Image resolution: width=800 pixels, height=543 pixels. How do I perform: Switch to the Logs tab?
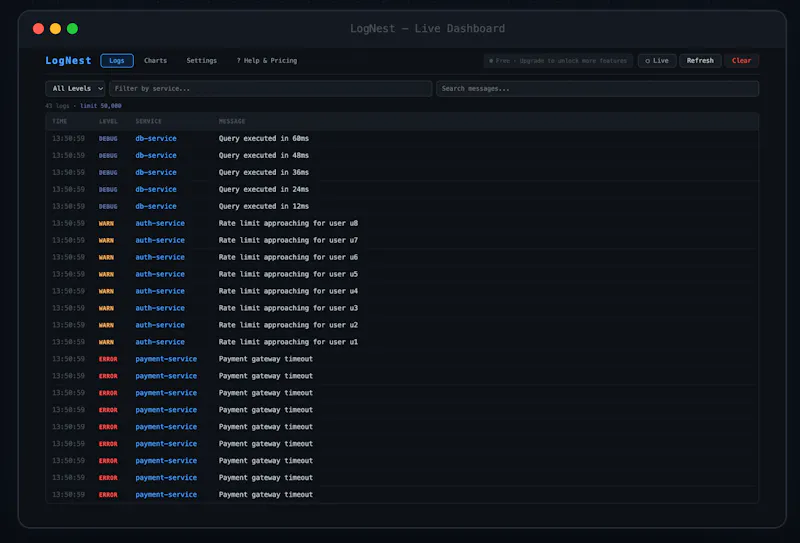(x=117, y=60)
